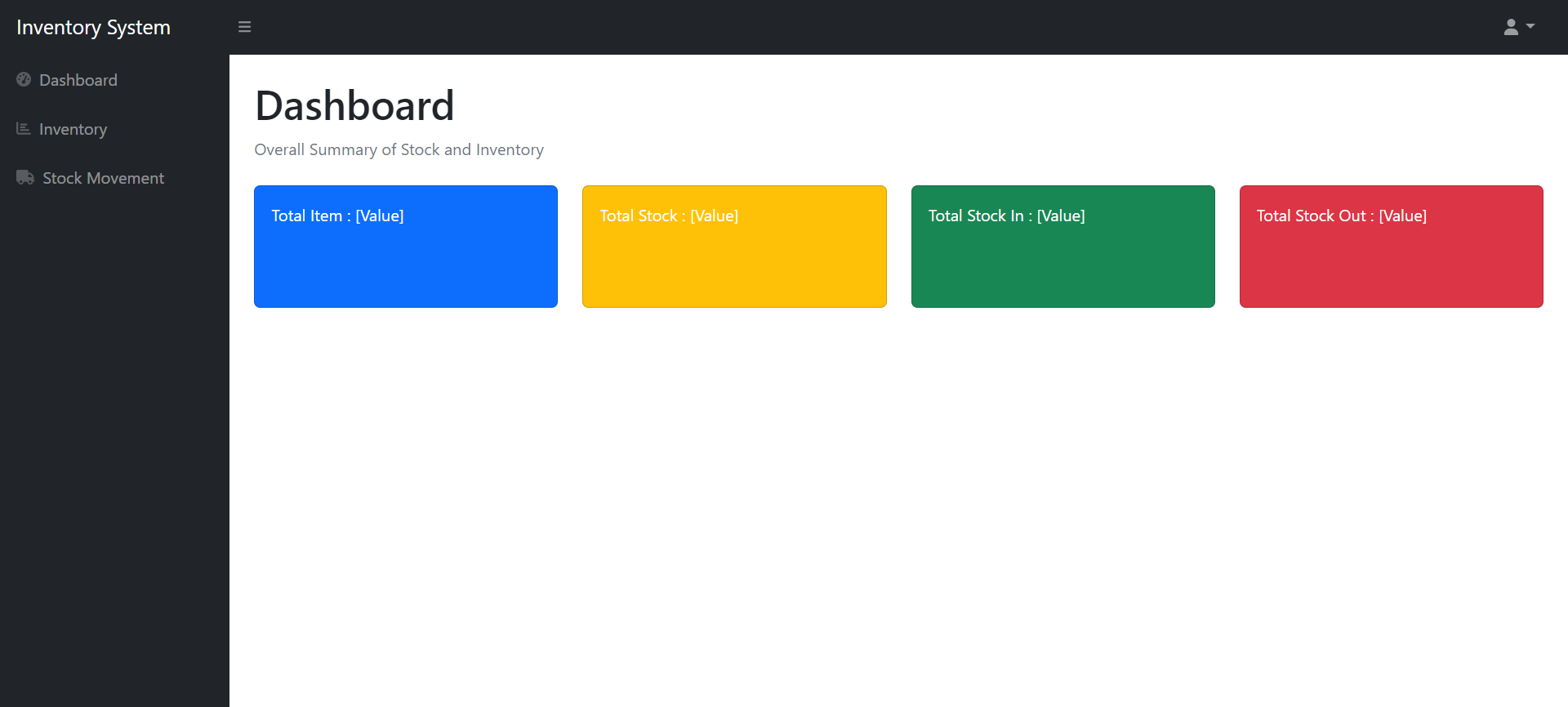Click the Overall Summary subtitle text
Screen dimensions: 1568x707
399,149
